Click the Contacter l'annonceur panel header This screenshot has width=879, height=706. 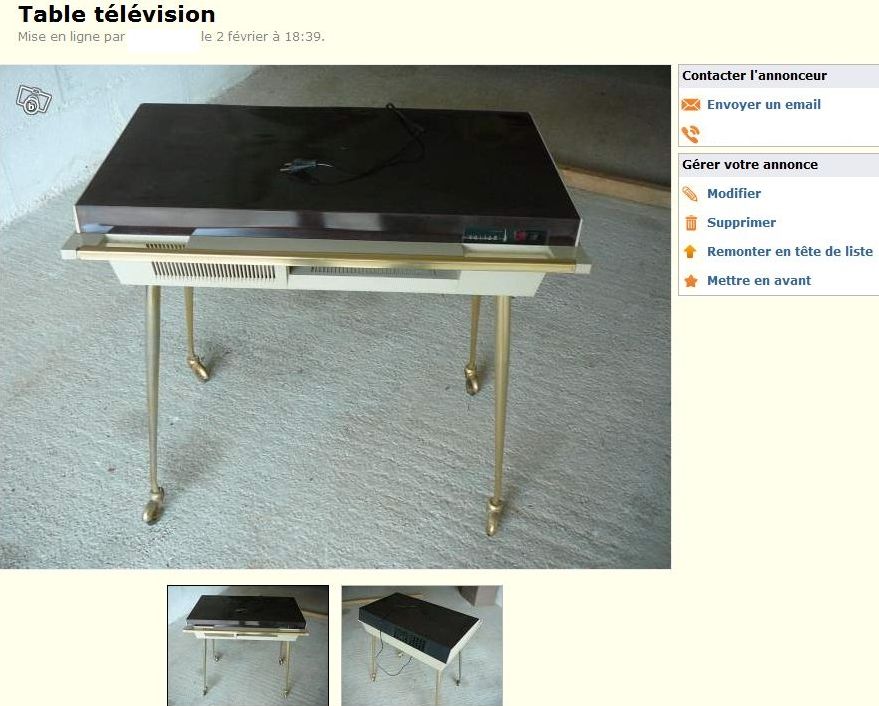pyautogui.click(x=779, y=76)
